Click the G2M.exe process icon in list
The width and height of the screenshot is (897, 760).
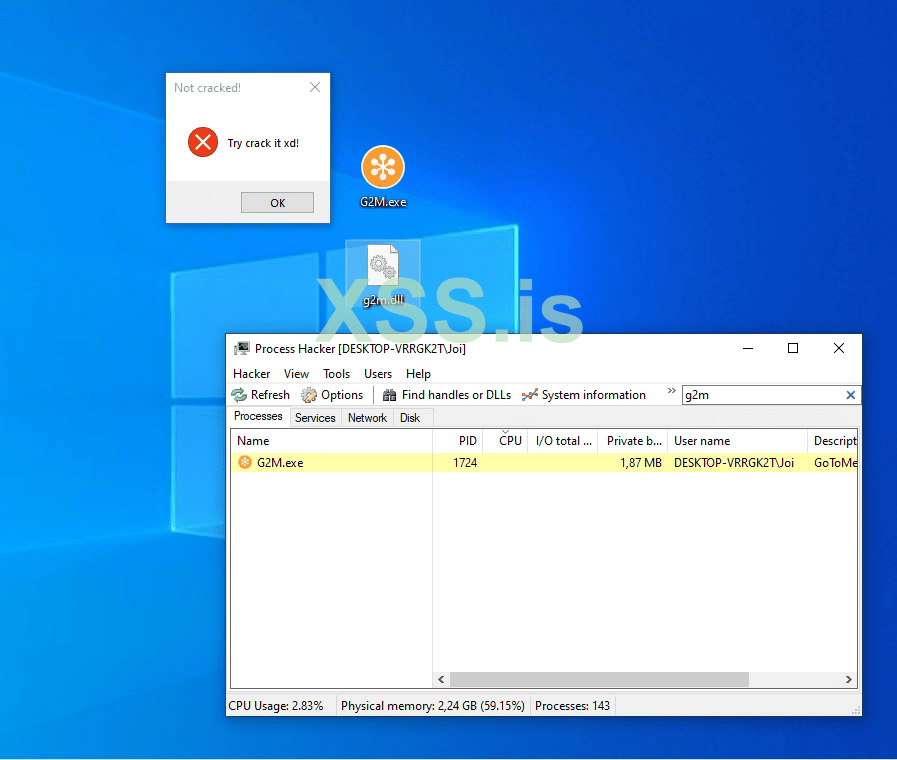[245, 462]
